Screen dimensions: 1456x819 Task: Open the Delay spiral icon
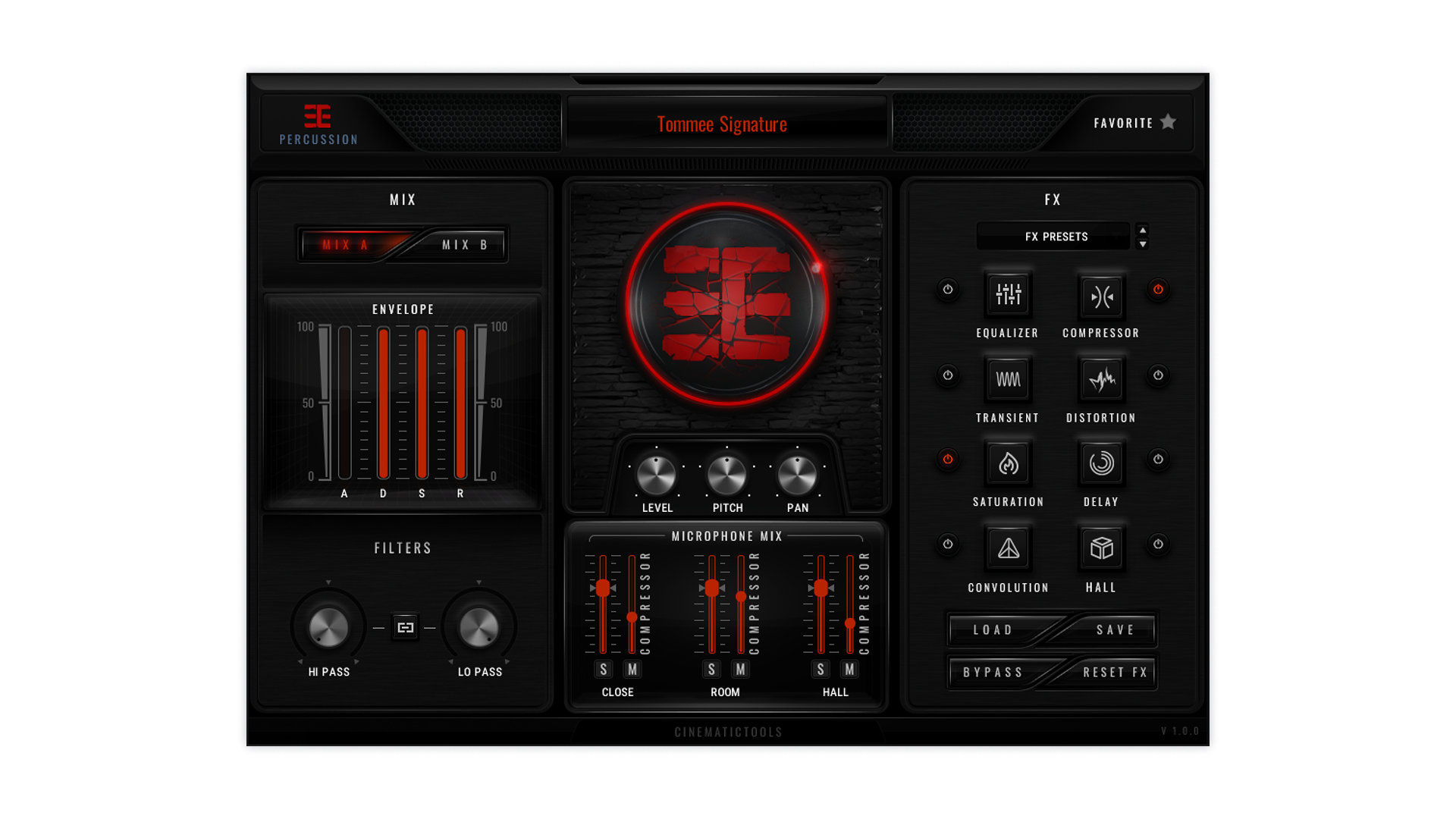[x=1101, y=463]
